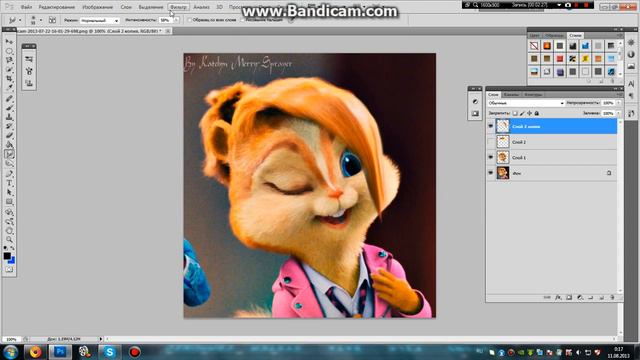Select the Eraser tool
640x360 pixels.
click(9, 136)
